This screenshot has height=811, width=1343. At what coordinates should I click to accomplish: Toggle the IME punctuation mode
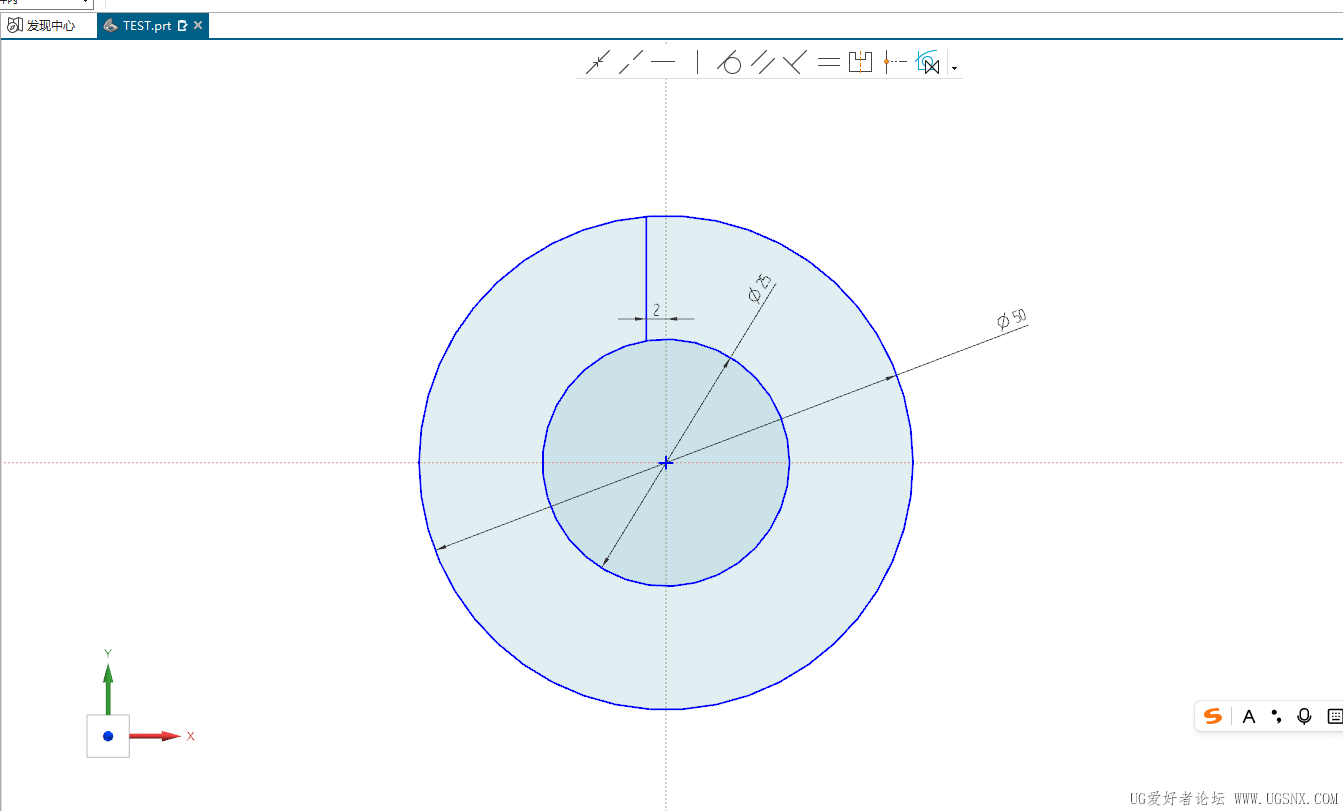[x=1276, y=716]
